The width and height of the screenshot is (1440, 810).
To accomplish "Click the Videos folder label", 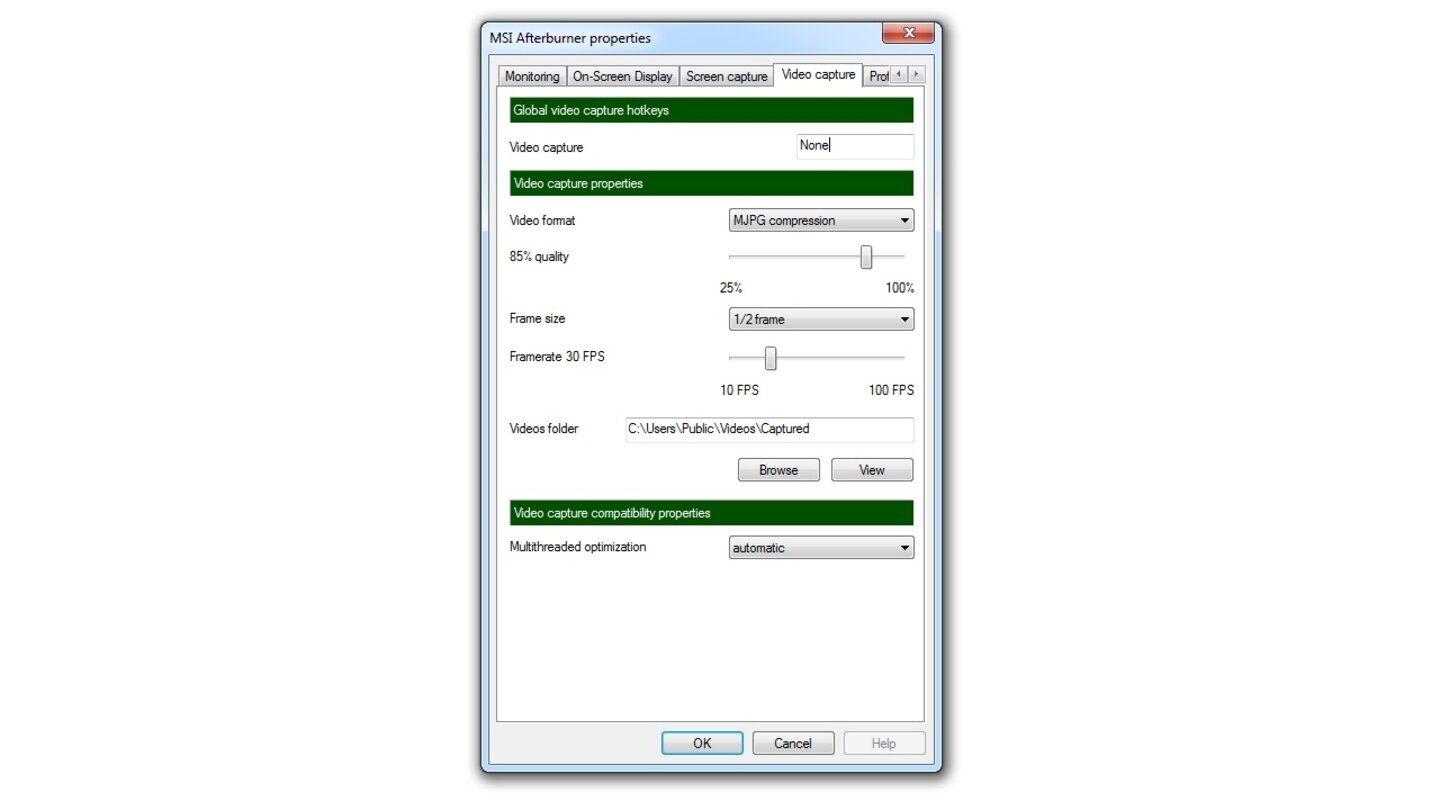I will [544, 429].
